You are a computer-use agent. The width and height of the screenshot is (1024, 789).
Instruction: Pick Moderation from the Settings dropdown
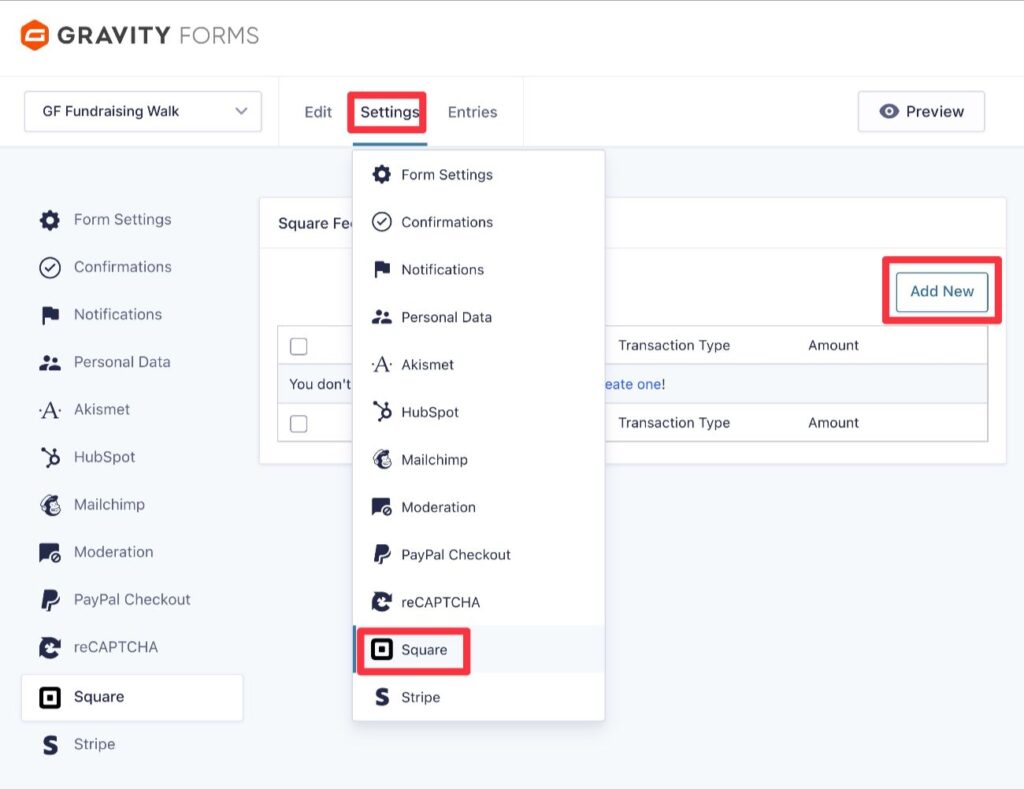(479, 507)
